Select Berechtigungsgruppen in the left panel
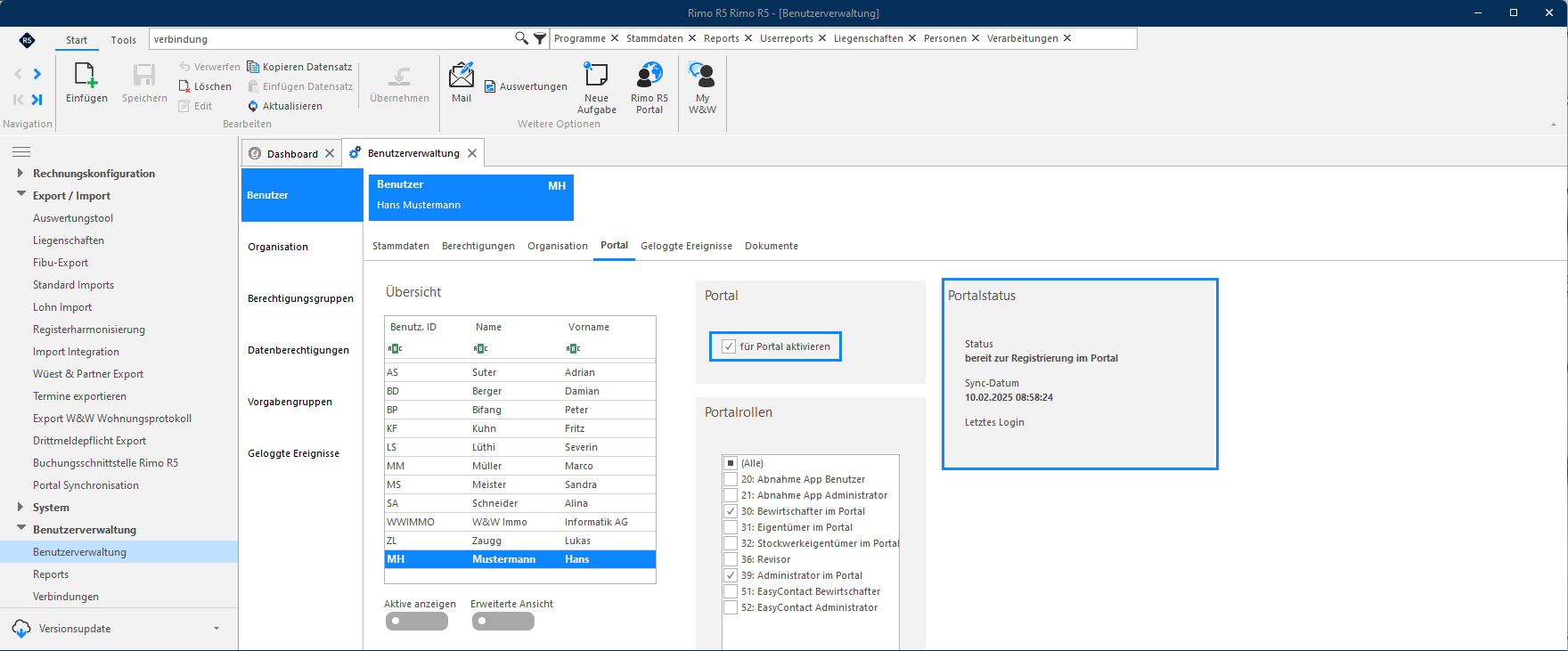1568x651 pixels. (x=301, y=298)
